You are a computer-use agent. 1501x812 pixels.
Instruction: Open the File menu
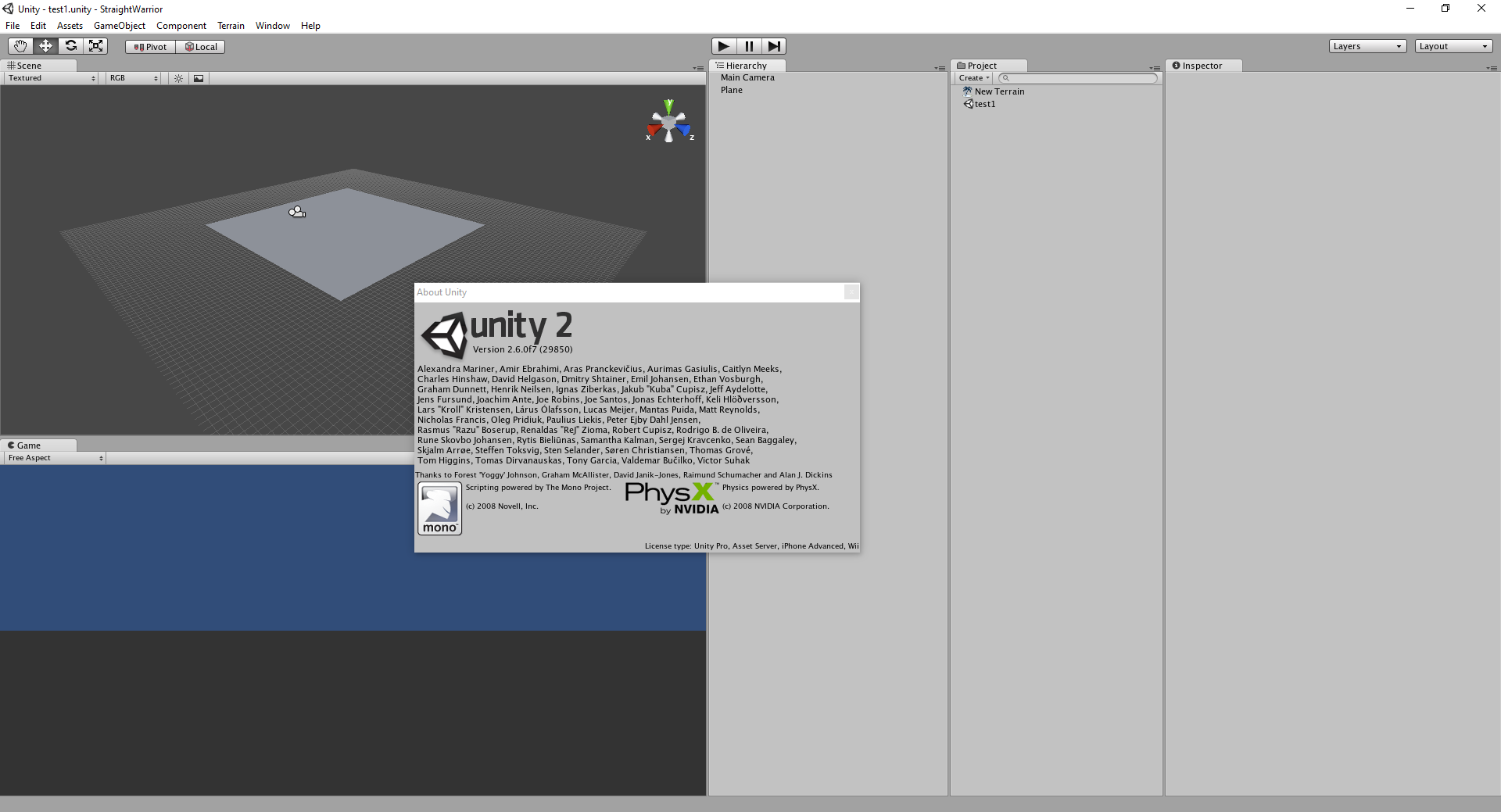tap(13, 26)
